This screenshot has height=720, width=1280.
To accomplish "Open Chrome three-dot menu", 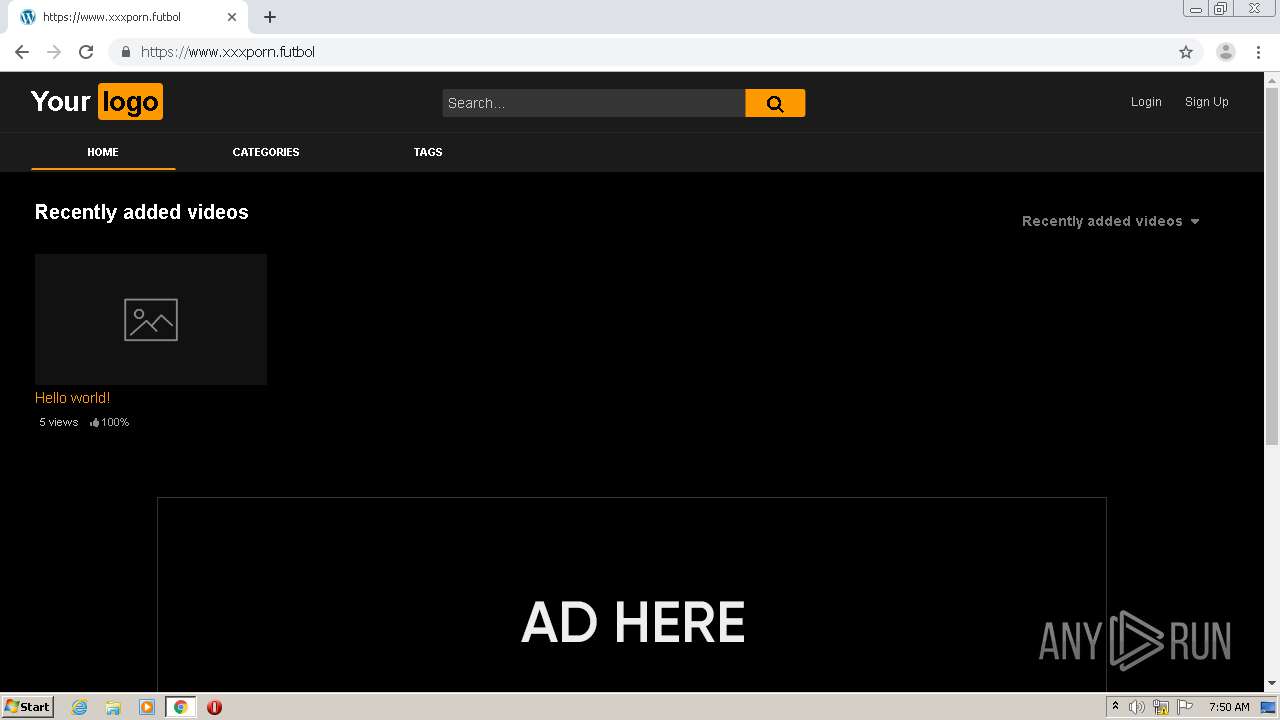I will click(1259, 52).
